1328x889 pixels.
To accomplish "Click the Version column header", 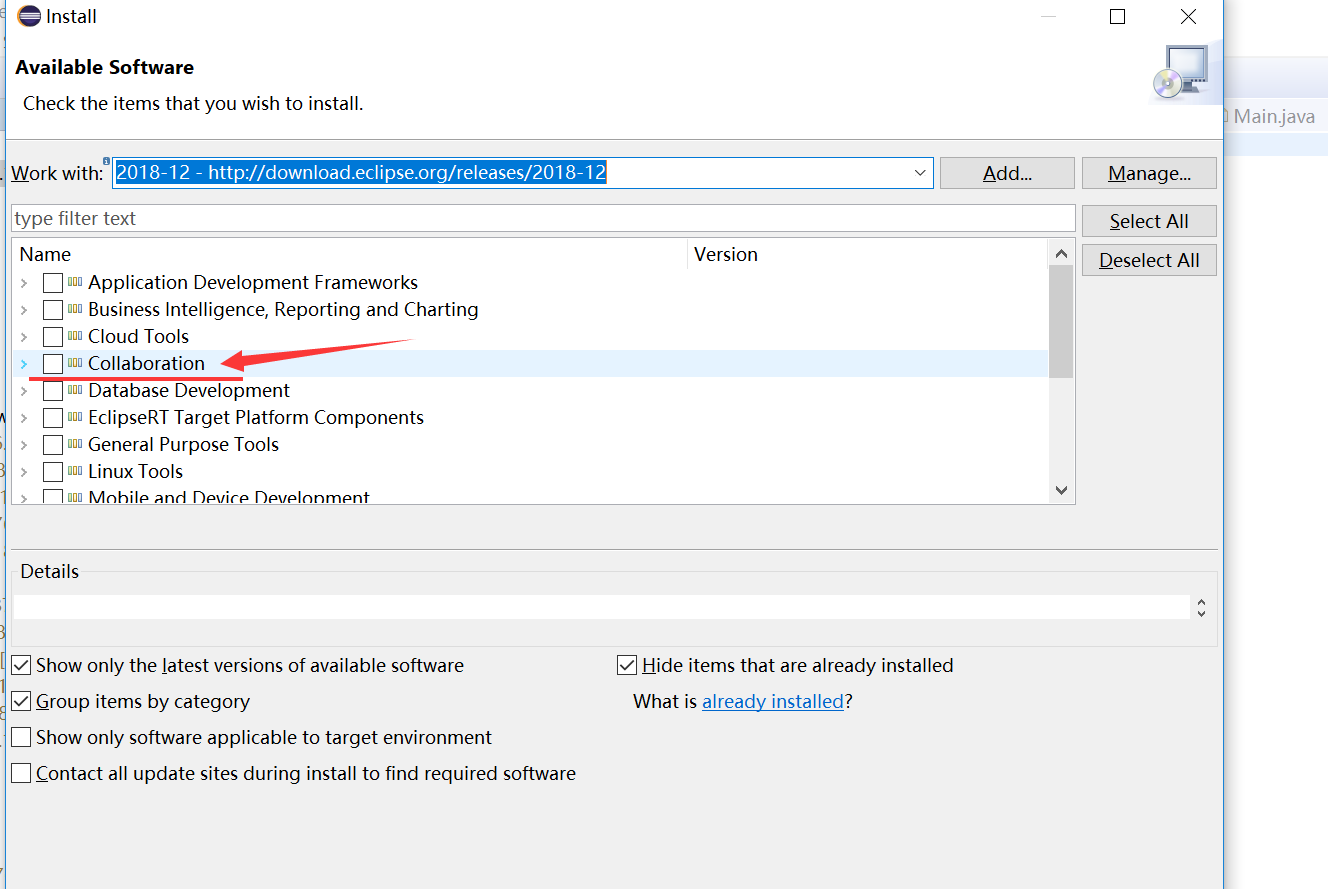I will (726, 253).
